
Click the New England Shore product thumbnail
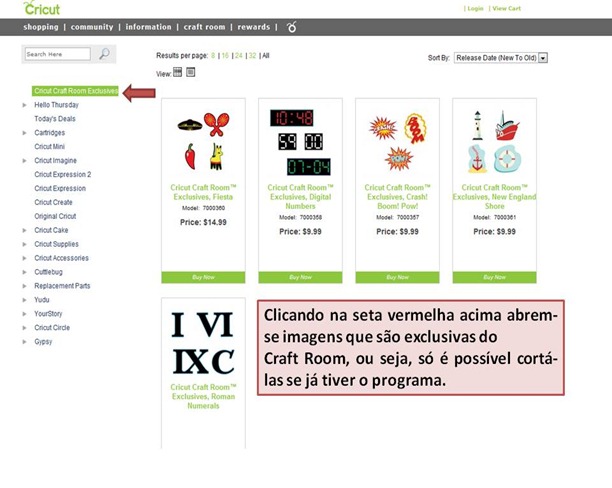(494, 141)
